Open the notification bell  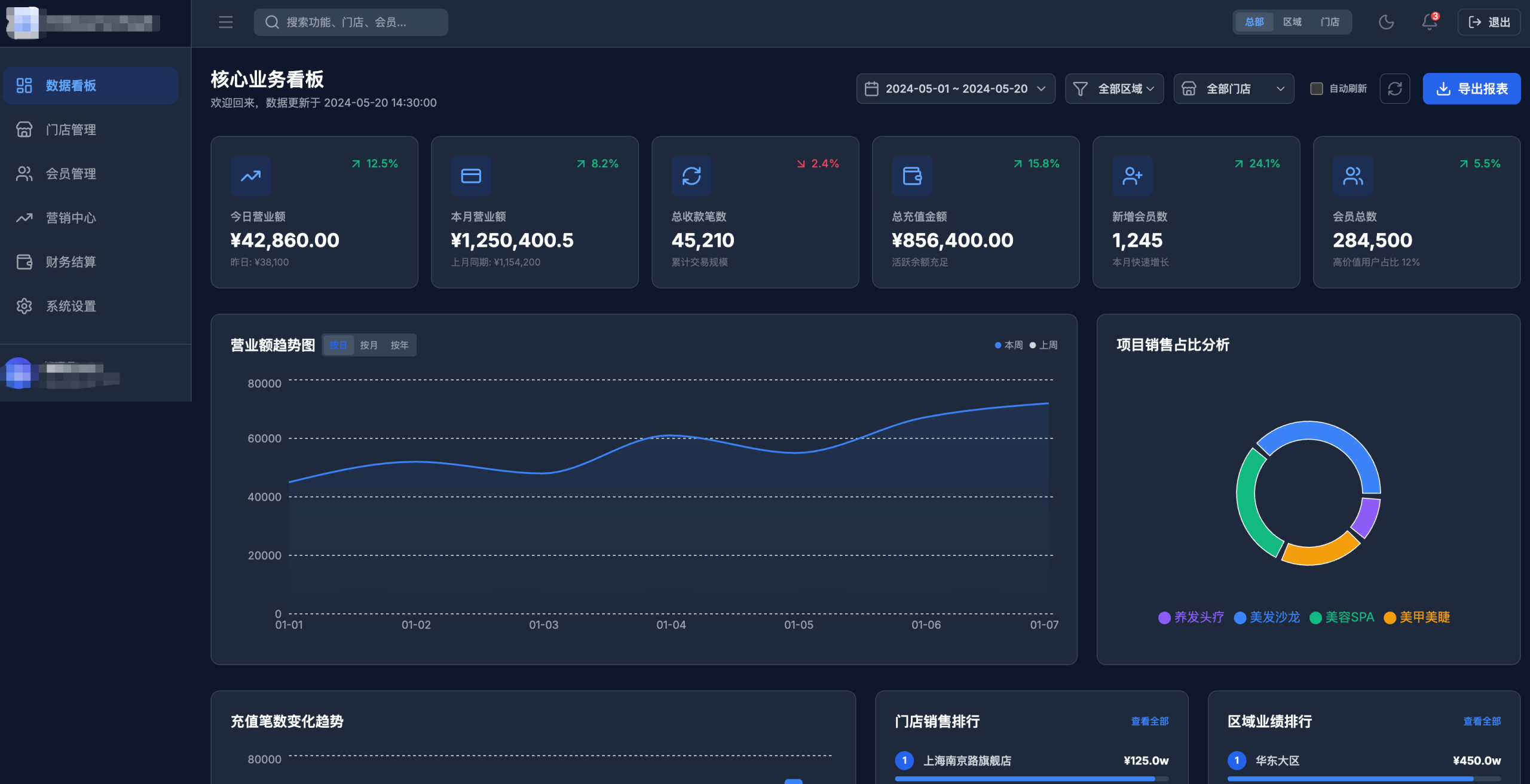pyautogui.click(x=1430, y=22)
